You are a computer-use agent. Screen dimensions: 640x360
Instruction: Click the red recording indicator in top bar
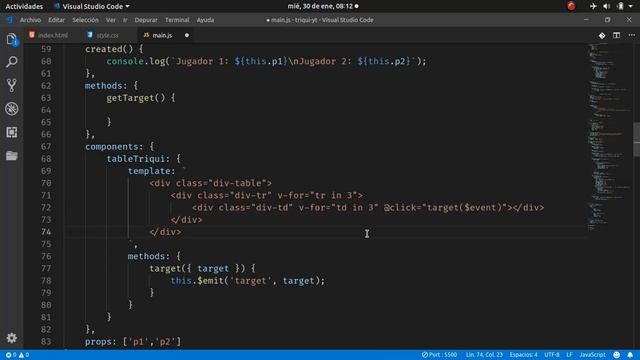click(571, 6)
